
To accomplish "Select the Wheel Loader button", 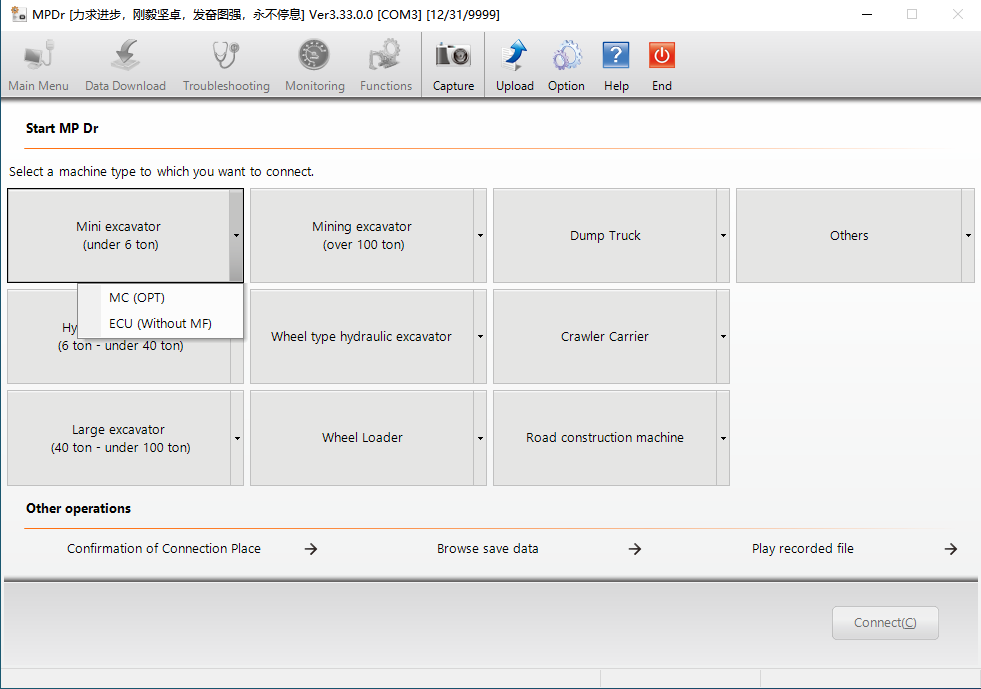I will coord(362,438).
